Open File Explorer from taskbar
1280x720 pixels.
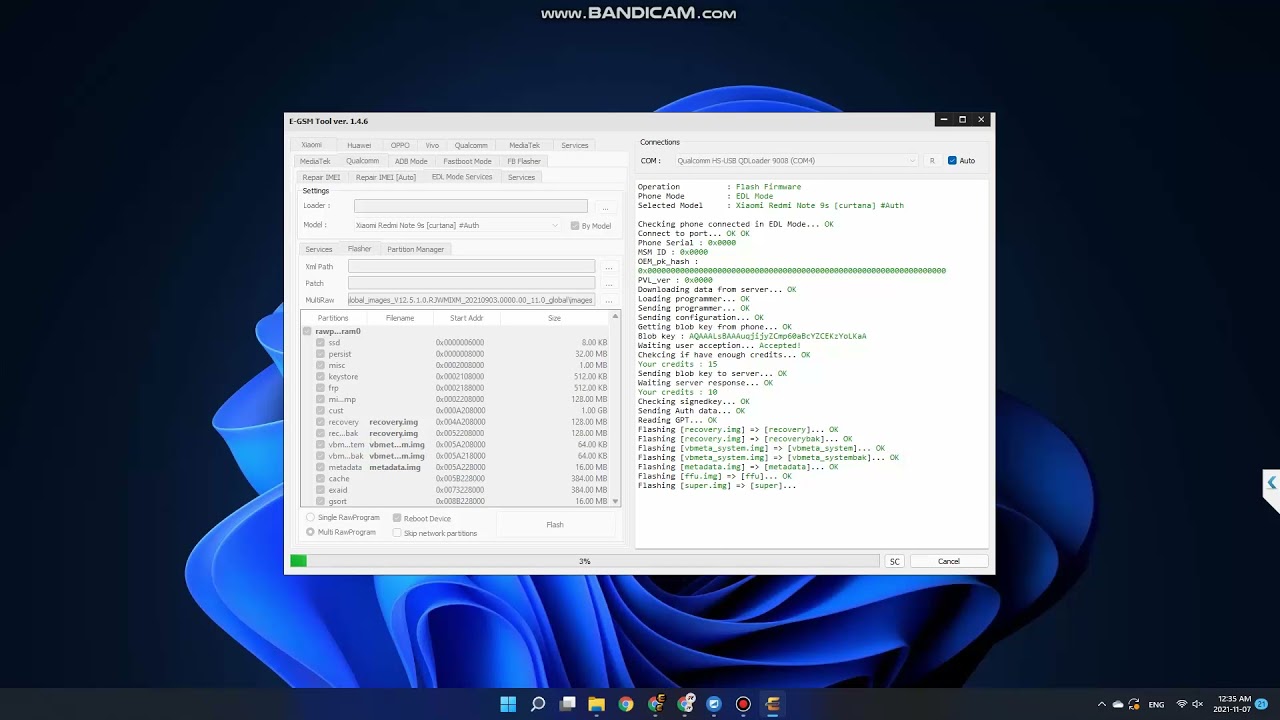597,704
